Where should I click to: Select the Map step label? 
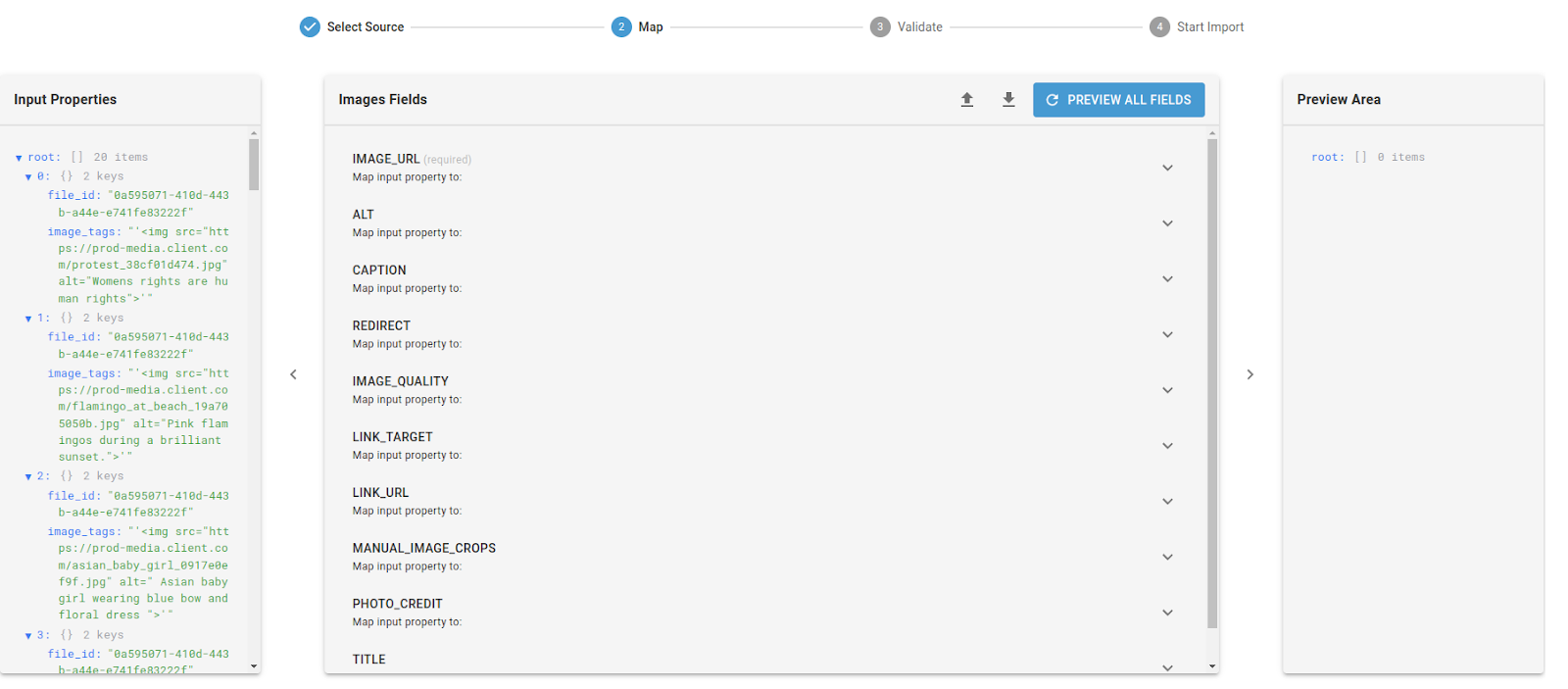651,26
